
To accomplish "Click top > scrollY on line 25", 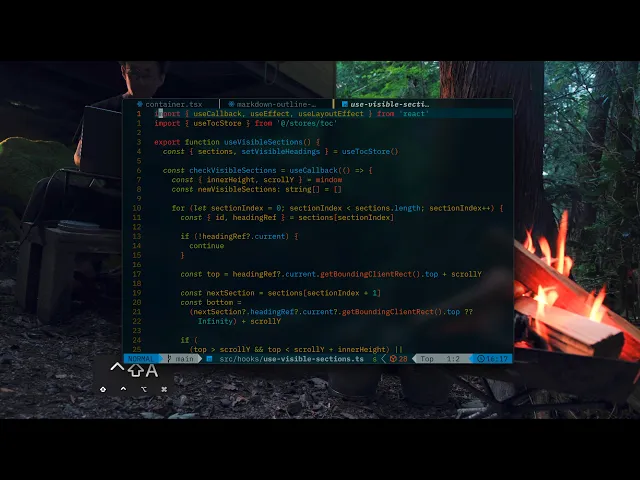I will tap(222, 349).
